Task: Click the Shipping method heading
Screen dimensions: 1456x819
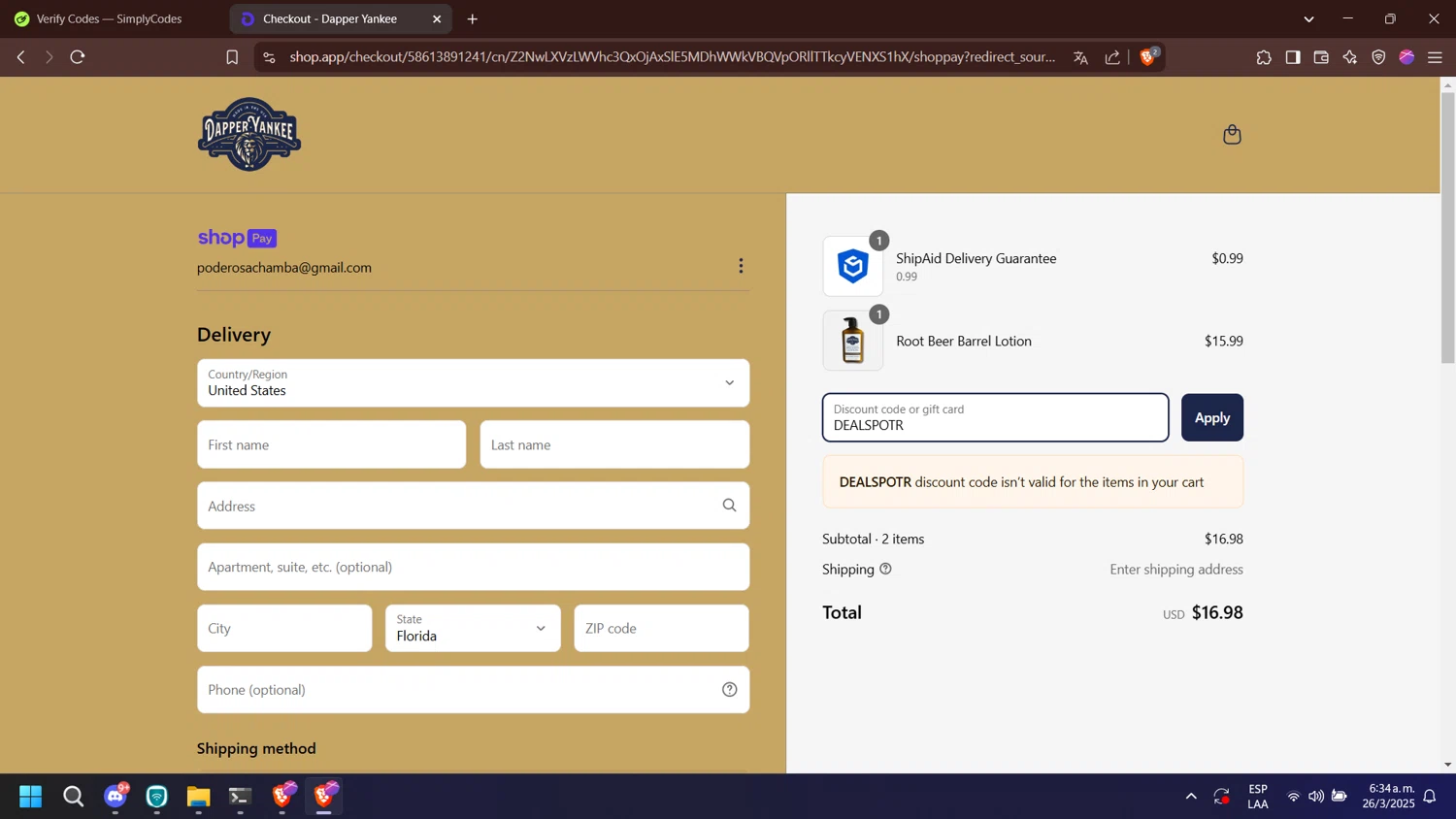Action: pos(256,748)
